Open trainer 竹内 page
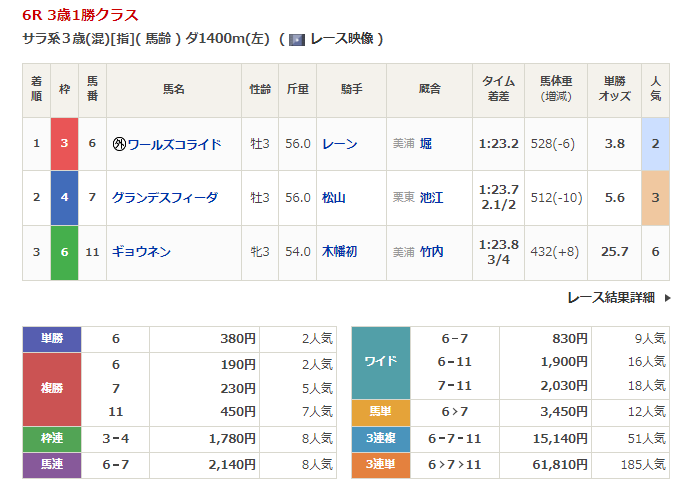Image resolution: width=687 pixels, height=485 pixels. tap(432, 251)
